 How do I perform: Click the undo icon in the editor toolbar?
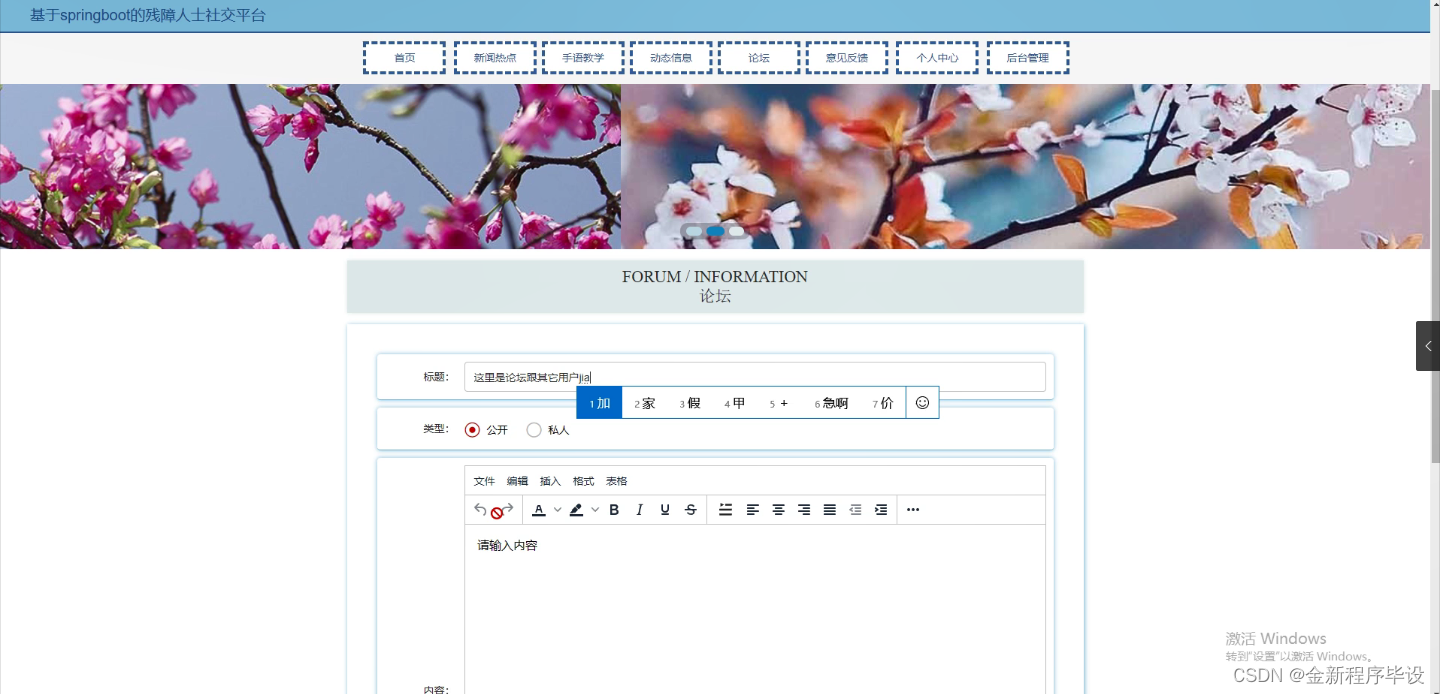pos(479,509)
